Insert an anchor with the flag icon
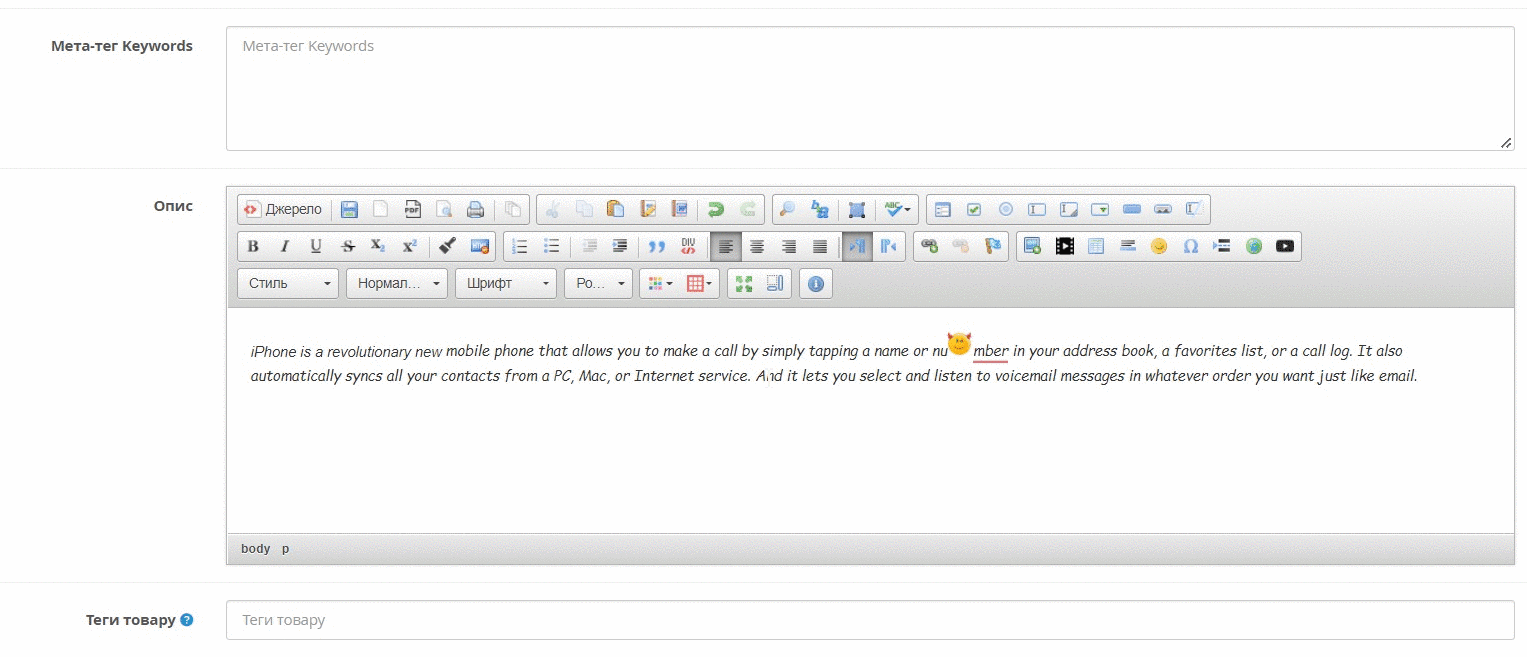The image size is (1527, 657). click(x=993, y=246)
